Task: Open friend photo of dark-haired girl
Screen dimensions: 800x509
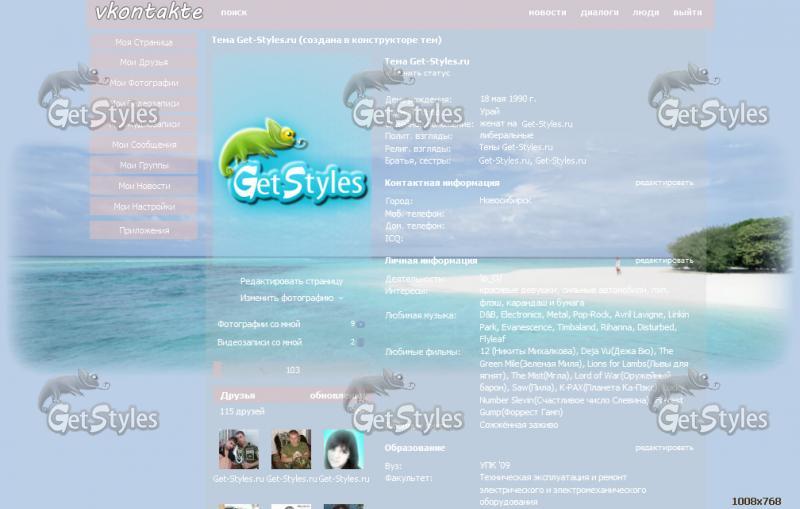Action: point(344,449)
